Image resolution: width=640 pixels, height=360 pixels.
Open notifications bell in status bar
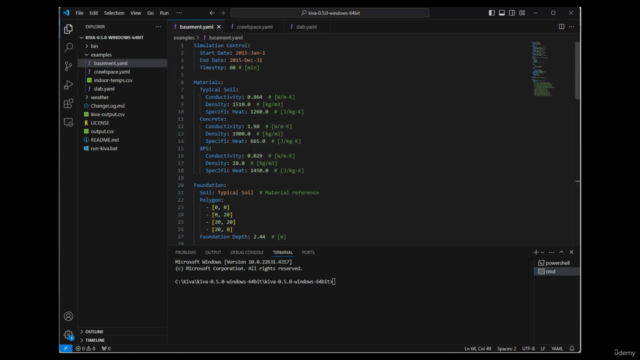coord(572,349)
